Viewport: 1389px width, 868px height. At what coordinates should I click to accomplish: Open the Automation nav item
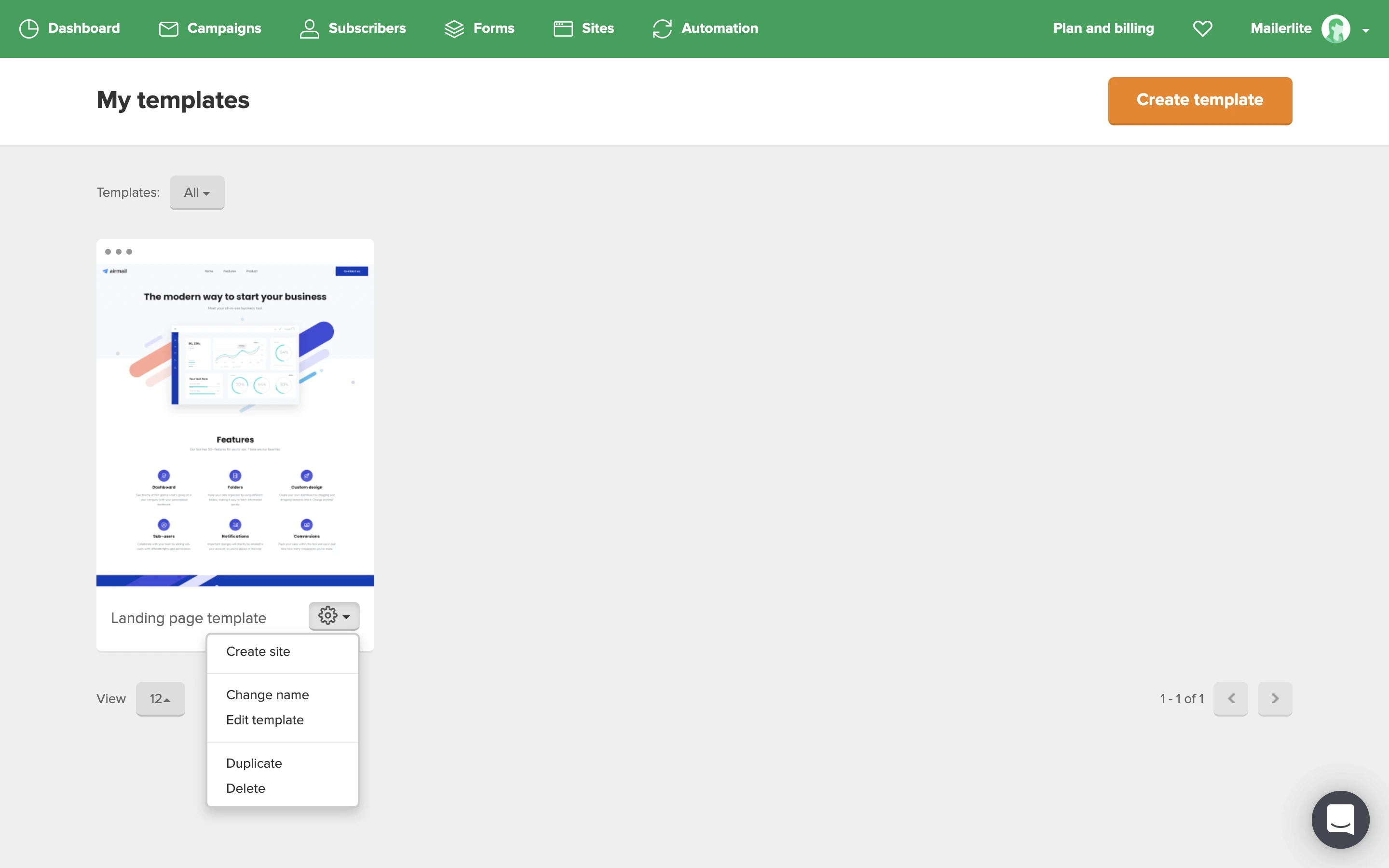706,28
